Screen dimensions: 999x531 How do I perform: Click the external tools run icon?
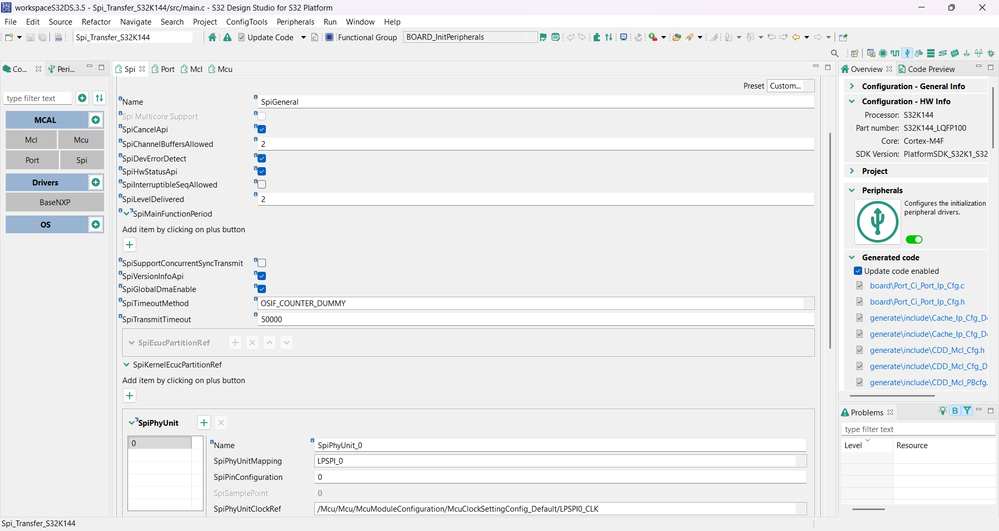pyautogui.click(x=652, y=37)
